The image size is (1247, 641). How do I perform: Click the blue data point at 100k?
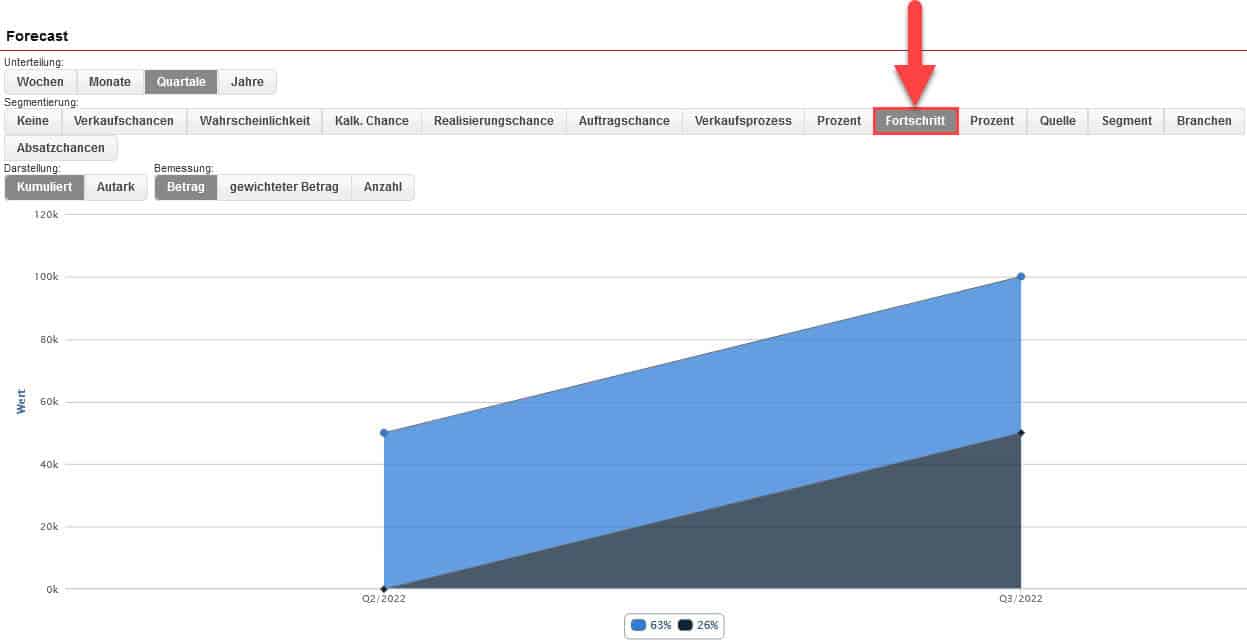1021,277
